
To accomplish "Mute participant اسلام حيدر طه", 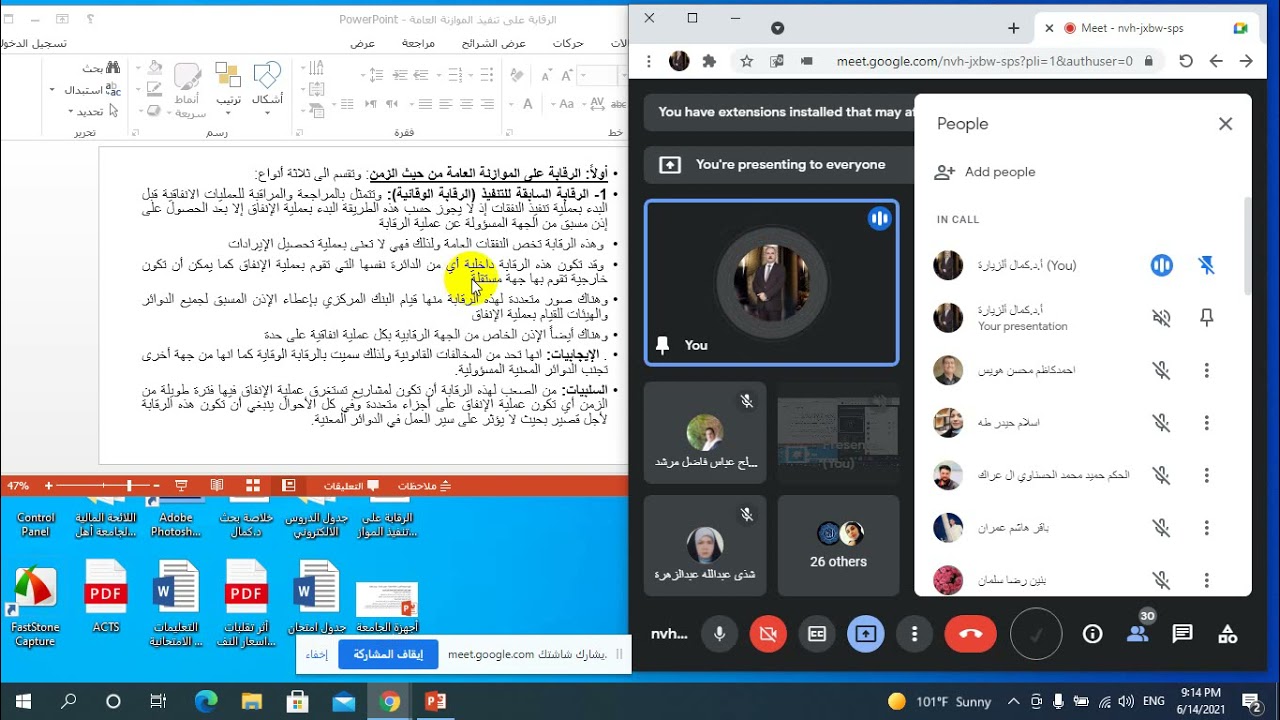I will [x=1161, y=423].
